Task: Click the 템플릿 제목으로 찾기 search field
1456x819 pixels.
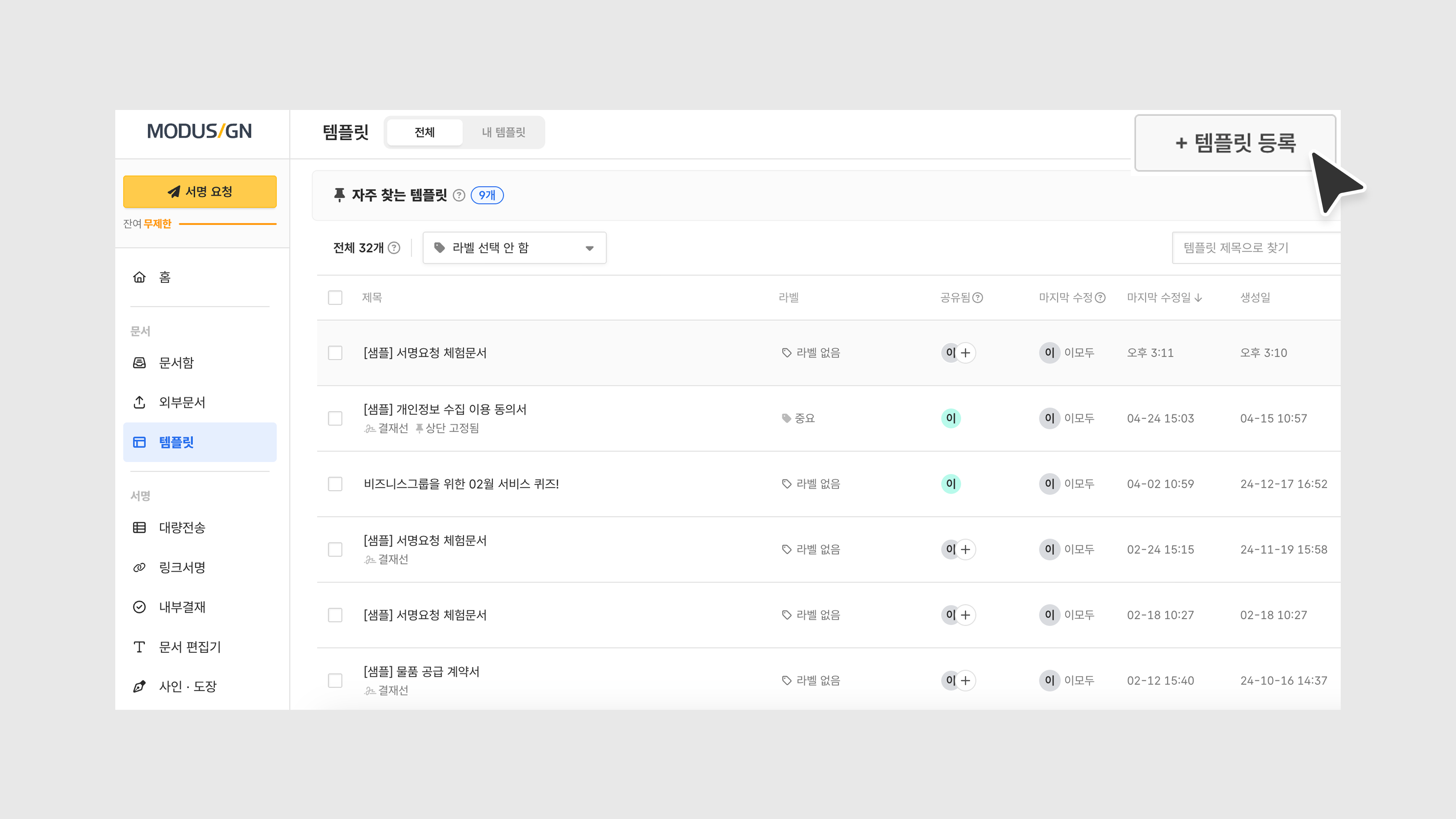Action: click(1255, 248)
